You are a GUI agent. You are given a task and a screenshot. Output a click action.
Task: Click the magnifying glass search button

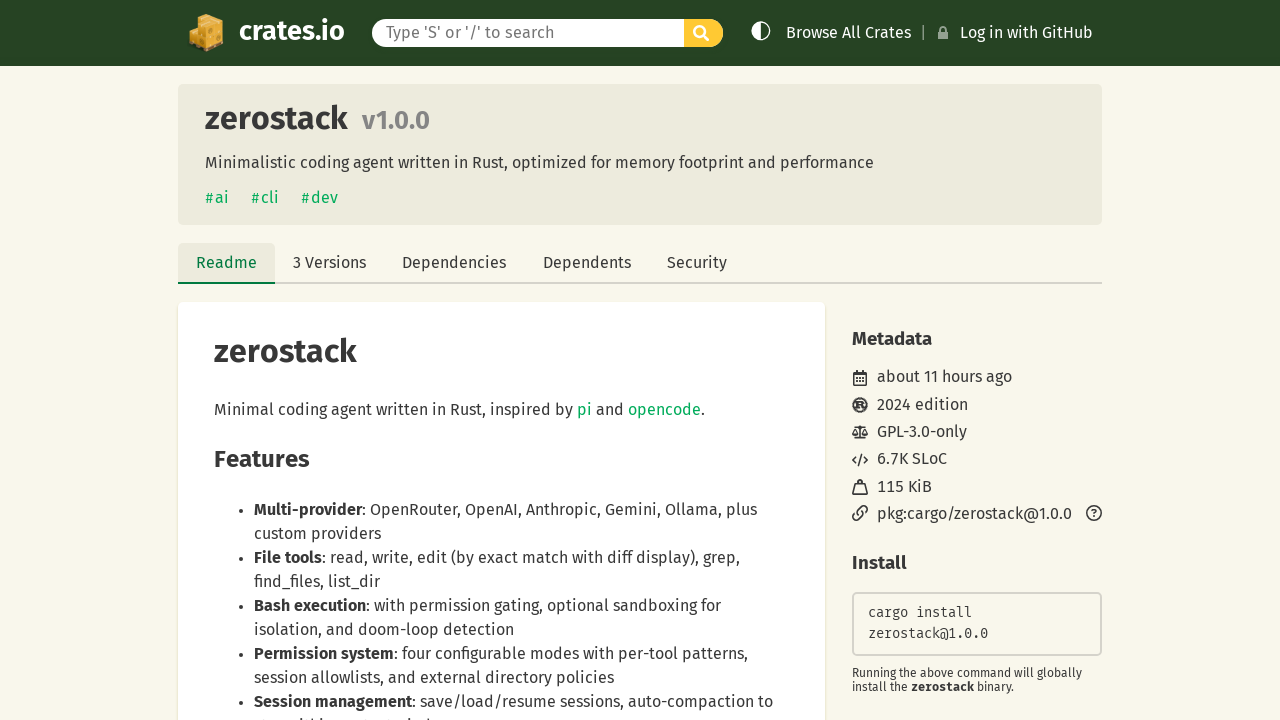[702, 33]
